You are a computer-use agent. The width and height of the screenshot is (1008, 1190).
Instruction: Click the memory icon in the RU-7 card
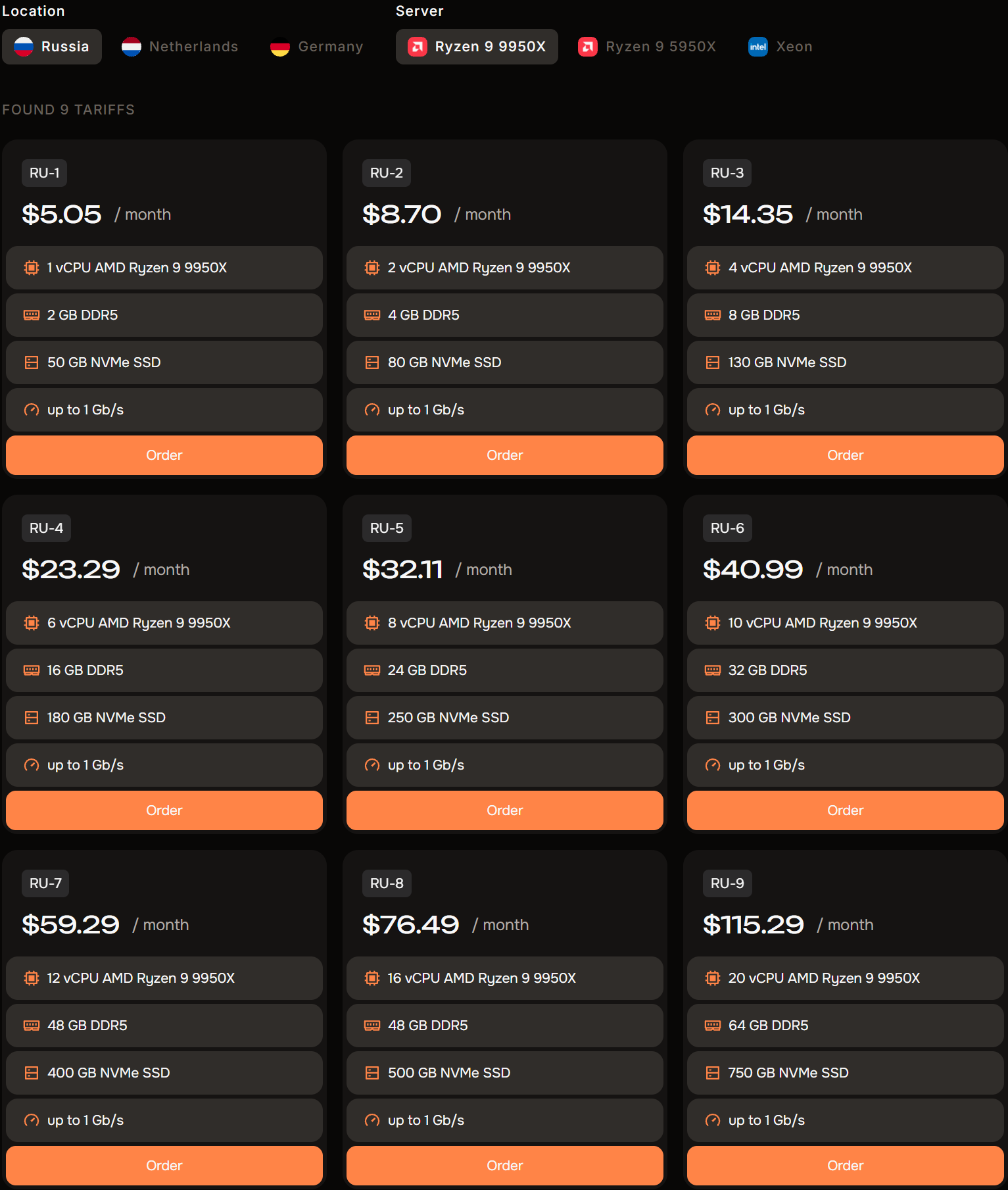[32, 1026]
